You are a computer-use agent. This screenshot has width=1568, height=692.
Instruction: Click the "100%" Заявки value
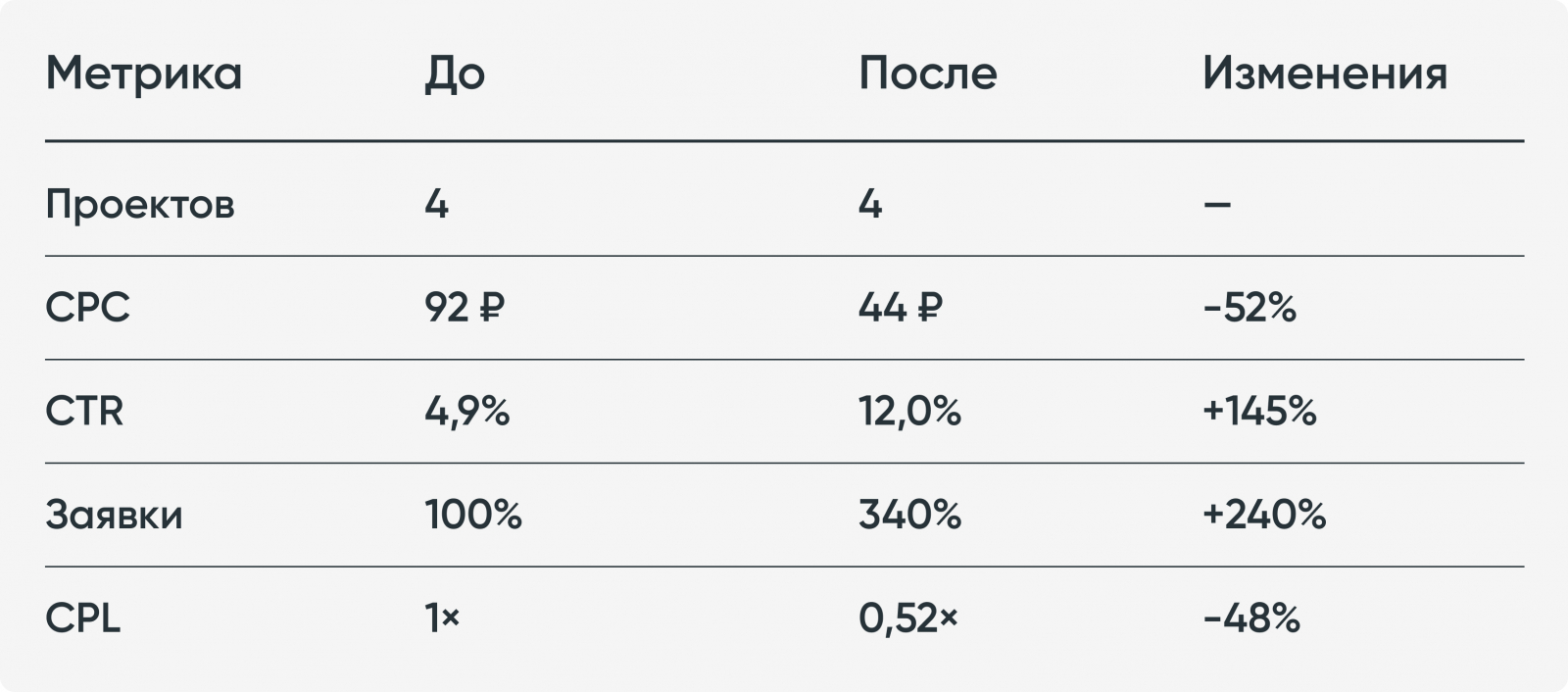473,516
